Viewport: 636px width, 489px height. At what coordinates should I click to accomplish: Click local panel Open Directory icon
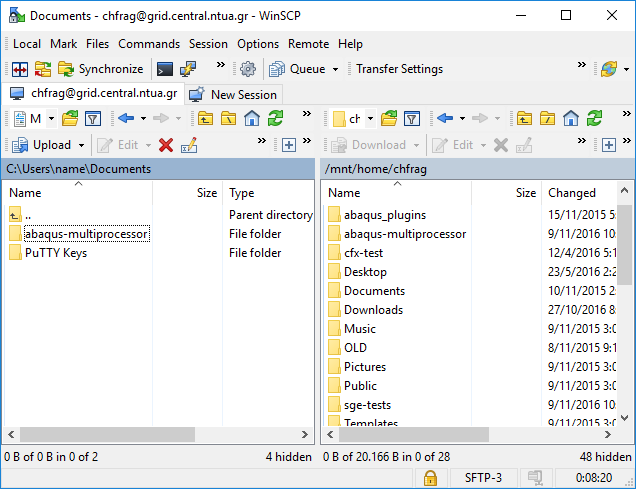point(70,119)
